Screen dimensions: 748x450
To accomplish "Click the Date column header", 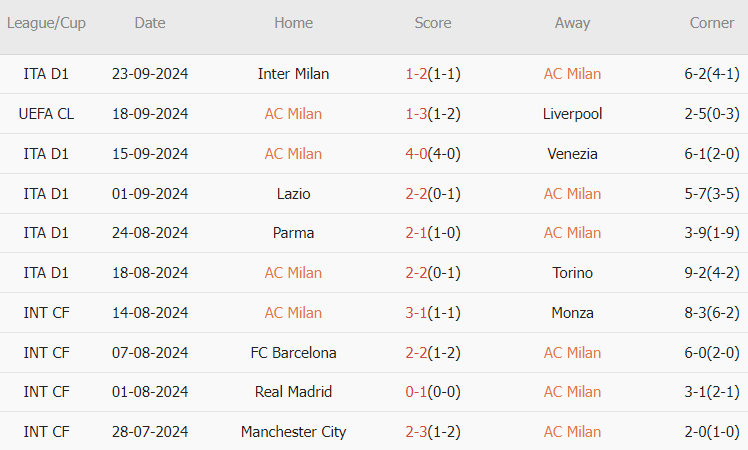I will (x=150, y=23).
